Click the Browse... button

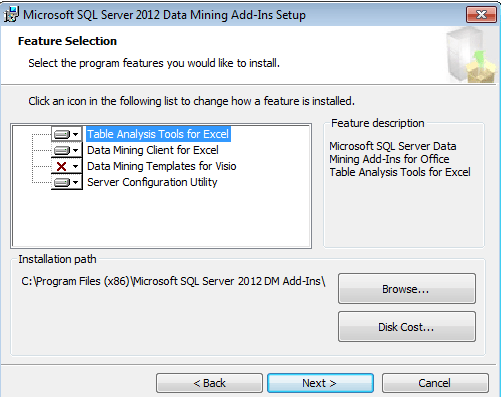point(407,289)
